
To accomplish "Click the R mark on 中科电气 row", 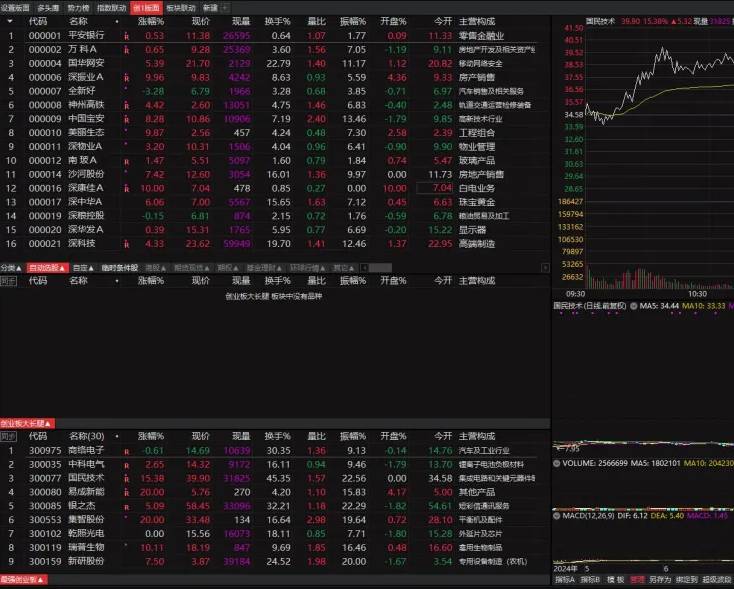I will click(x=126, y=465).
